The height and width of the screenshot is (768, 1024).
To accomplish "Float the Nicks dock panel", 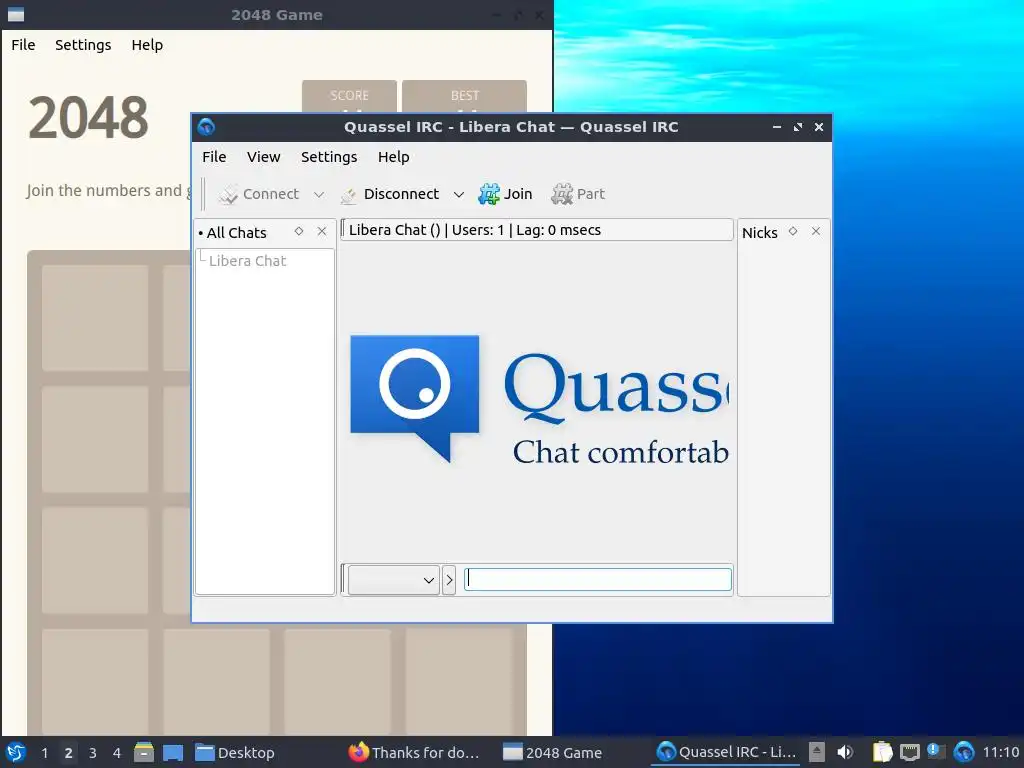I will pos(793,231).
